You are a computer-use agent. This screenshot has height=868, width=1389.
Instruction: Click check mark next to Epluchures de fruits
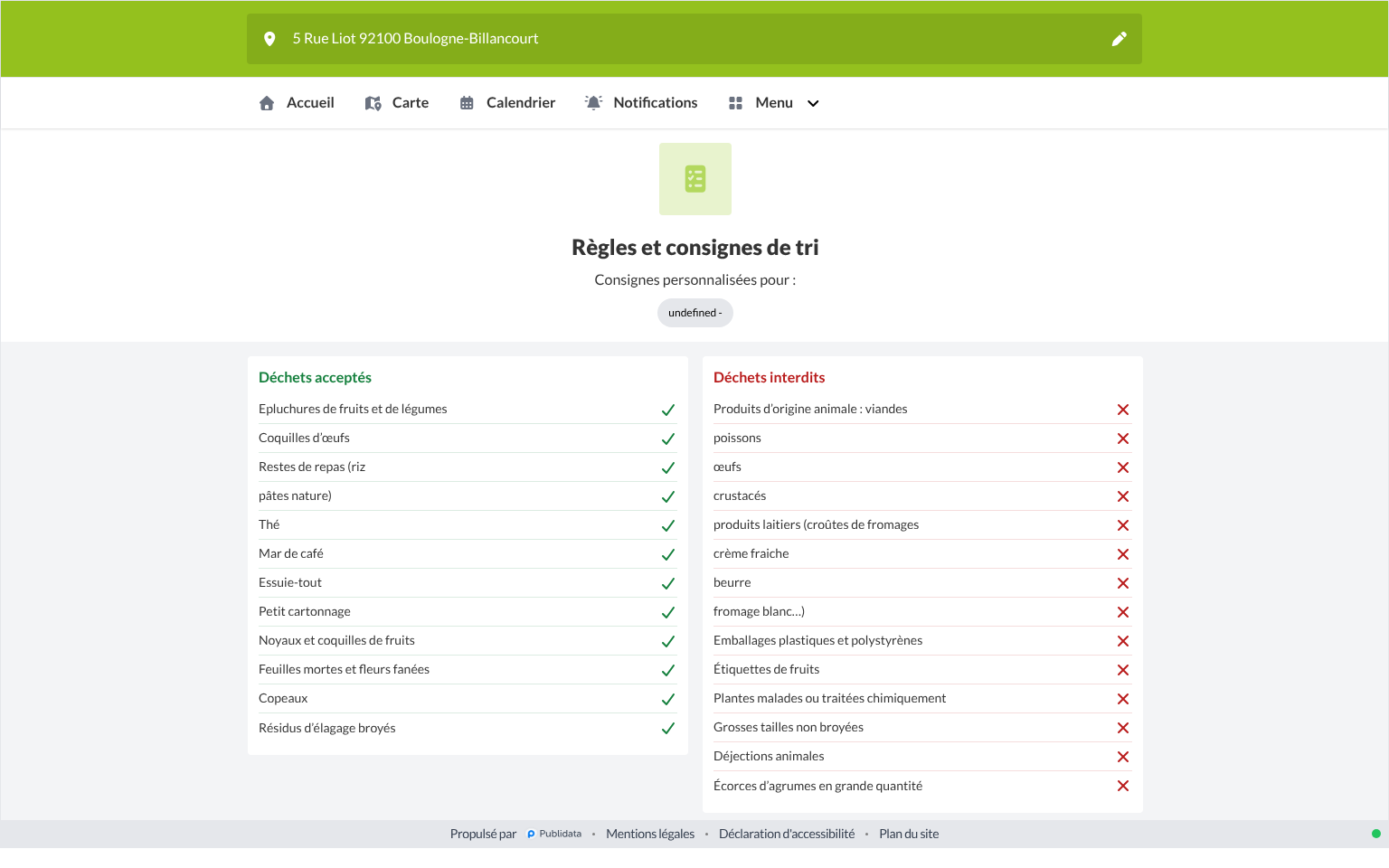pos(668,410)
